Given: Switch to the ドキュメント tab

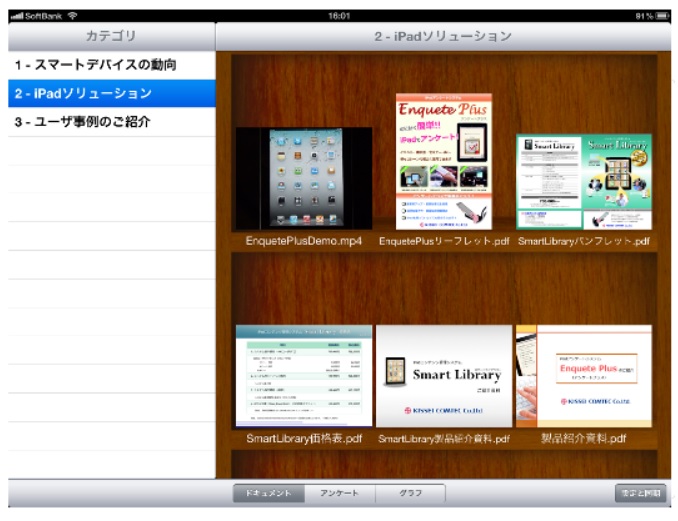Looking at the screenshot, I should click(269, 493).
